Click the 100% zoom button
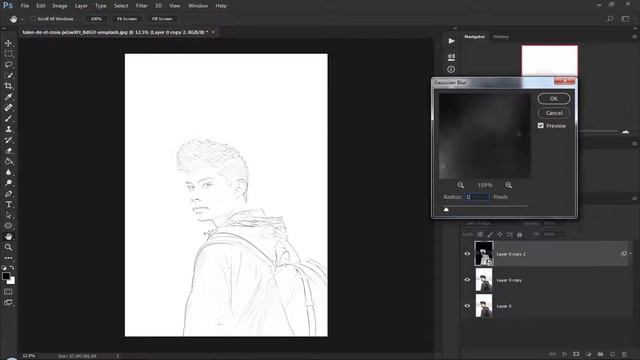 (96, 19)
